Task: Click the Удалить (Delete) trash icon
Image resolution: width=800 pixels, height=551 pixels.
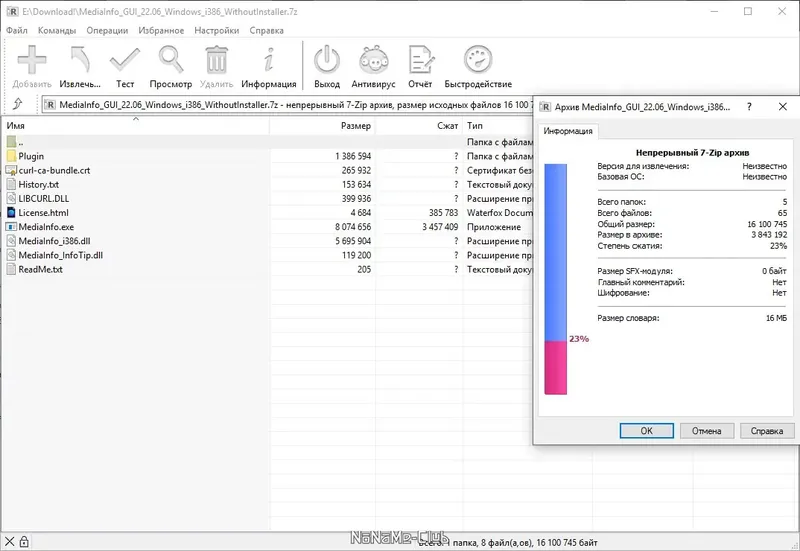Action: point(216,60)
